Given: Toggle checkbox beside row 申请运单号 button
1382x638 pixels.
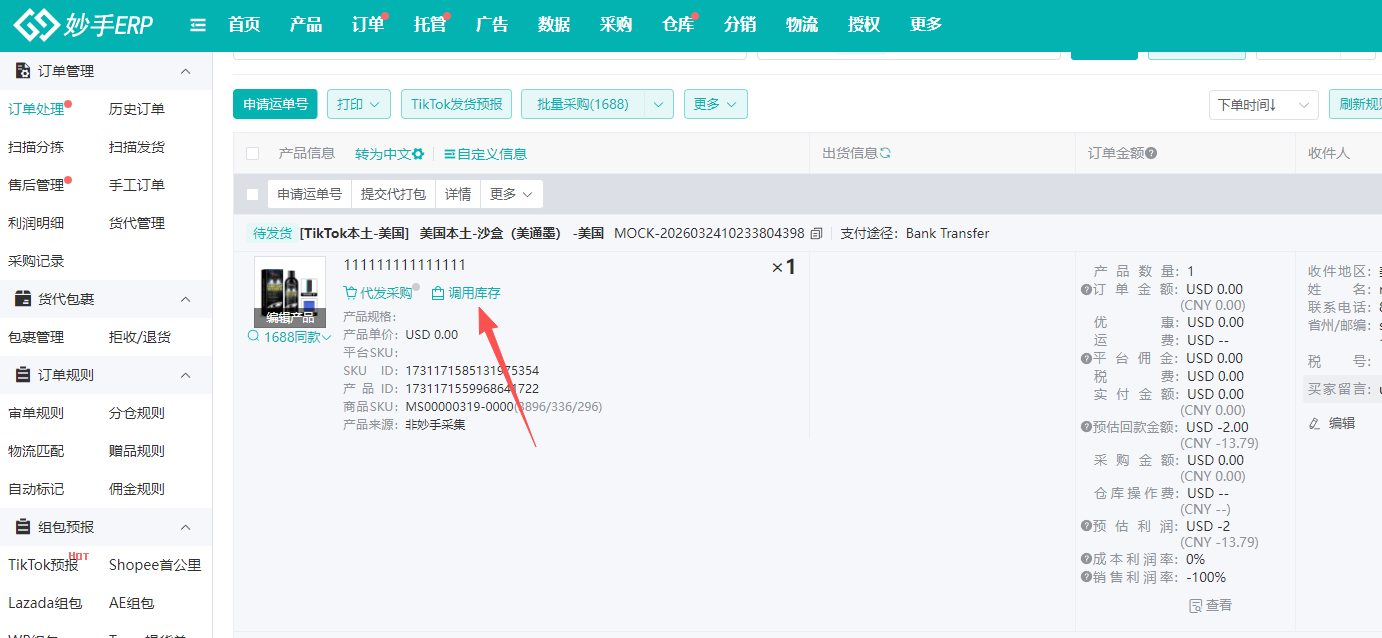Looking at the screenshot, I should click(x=252, y=194).
